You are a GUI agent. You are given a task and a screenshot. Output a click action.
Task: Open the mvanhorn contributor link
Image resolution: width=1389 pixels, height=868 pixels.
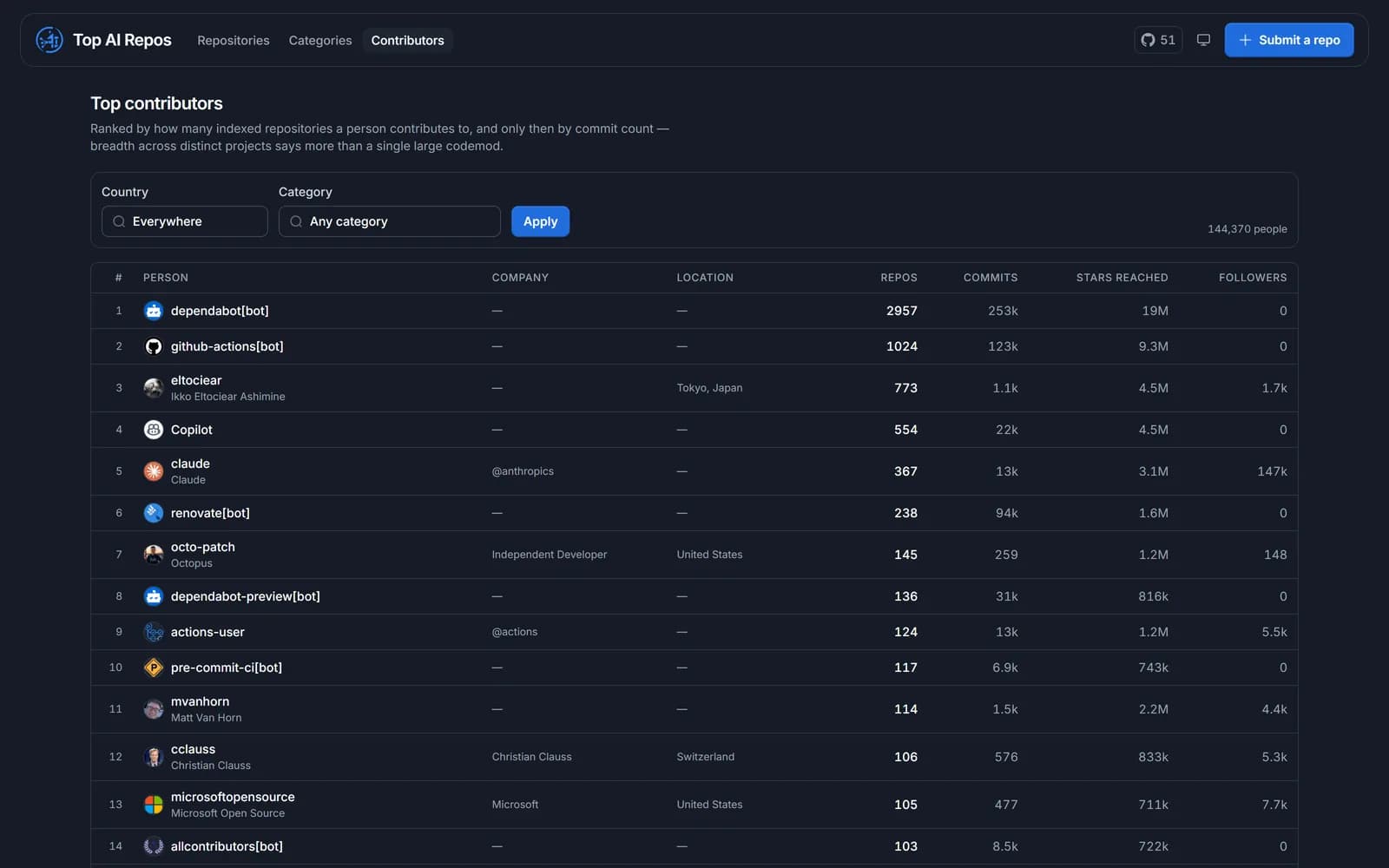pos(201,701)
